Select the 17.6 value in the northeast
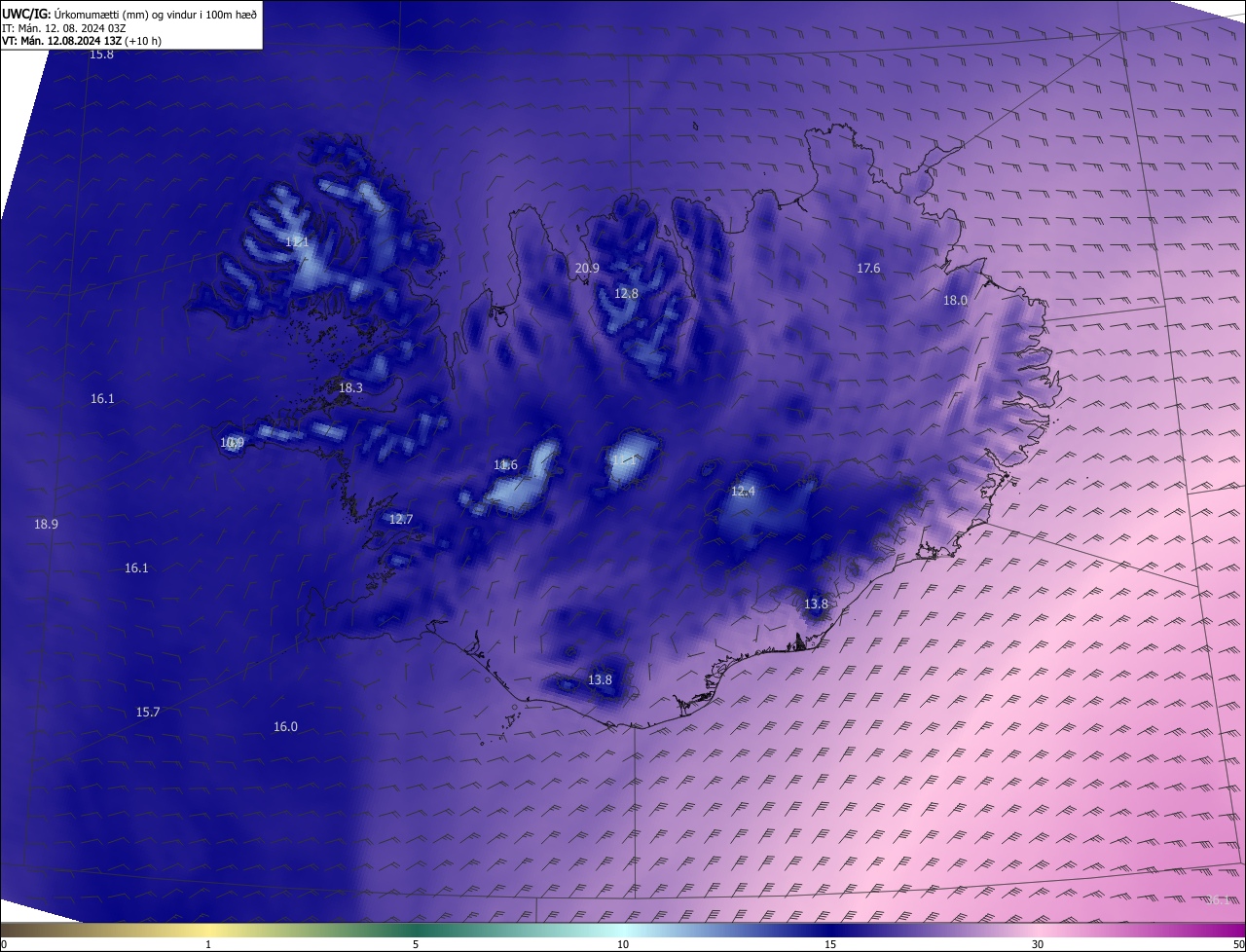The image size is (1246, 952). pyautogui.click(x=868, y=268)
